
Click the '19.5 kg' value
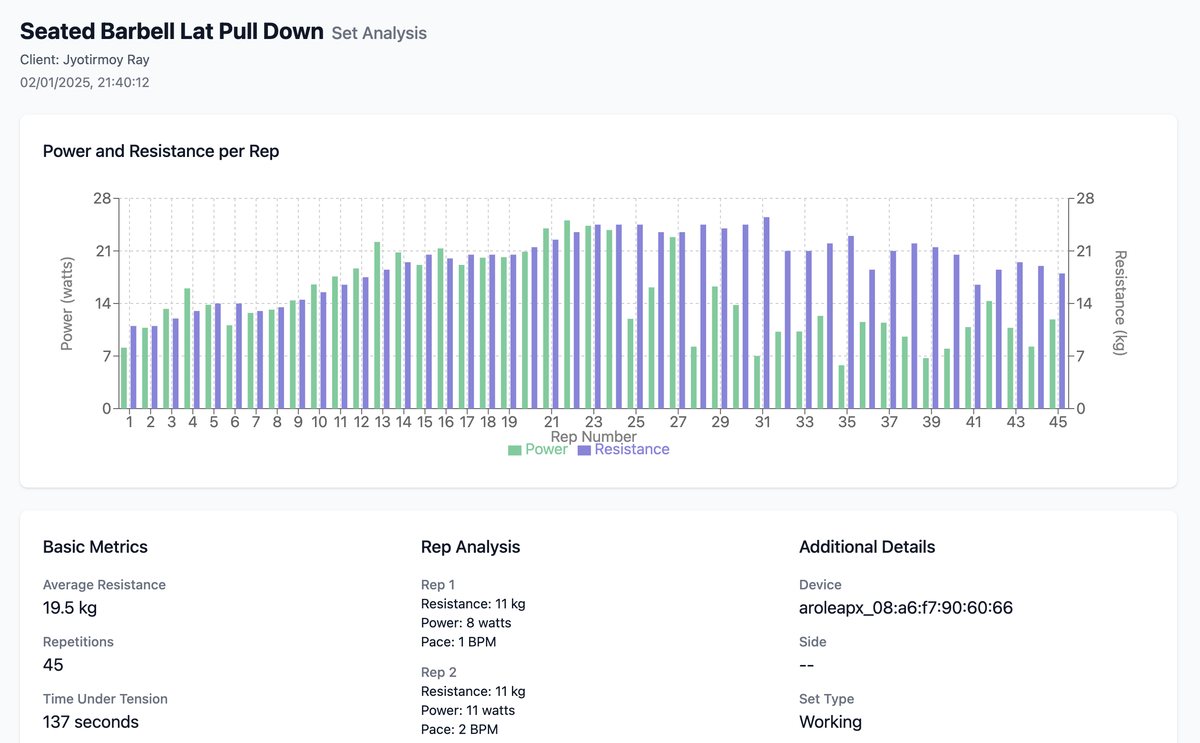coord(70,608)
